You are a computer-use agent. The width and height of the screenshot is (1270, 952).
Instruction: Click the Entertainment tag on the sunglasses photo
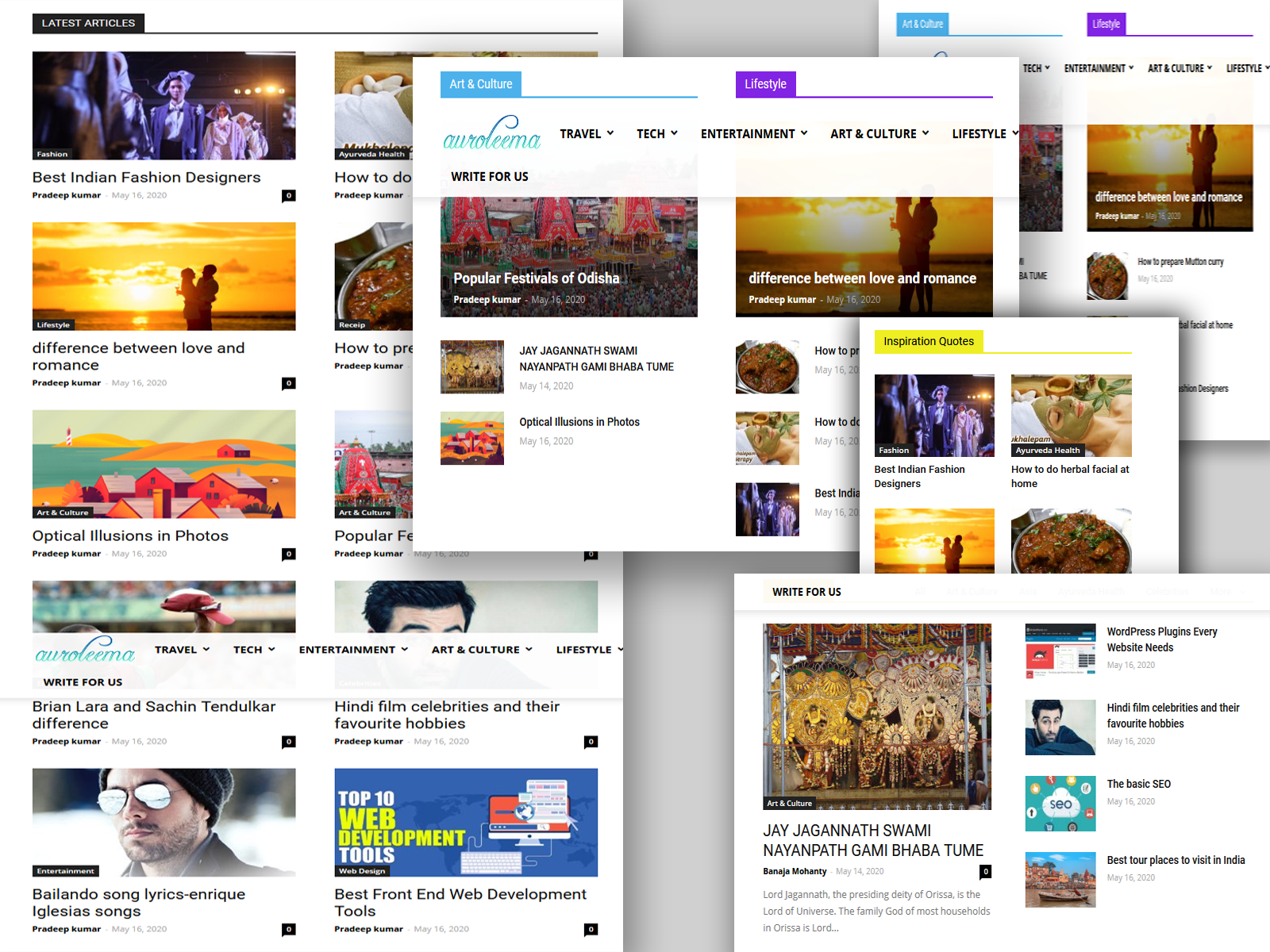(x=66, y=871)
